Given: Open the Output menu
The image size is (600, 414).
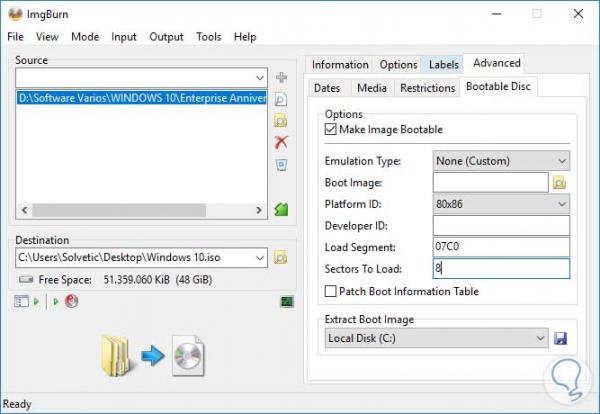Looking at the screenshot, I should pos(166,37).
